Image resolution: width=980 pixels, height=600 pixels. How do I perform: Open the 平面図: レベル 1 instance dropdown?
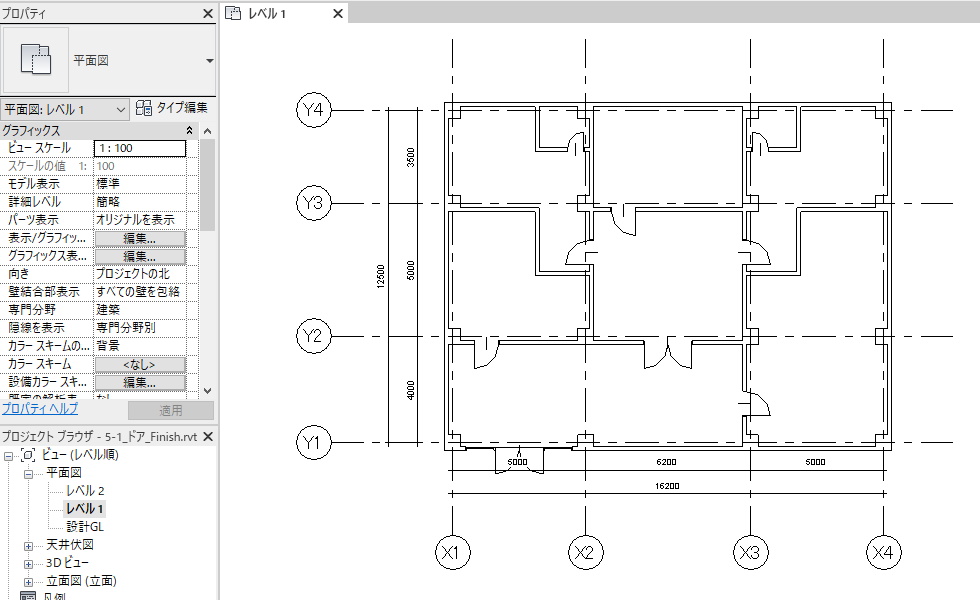65,109
